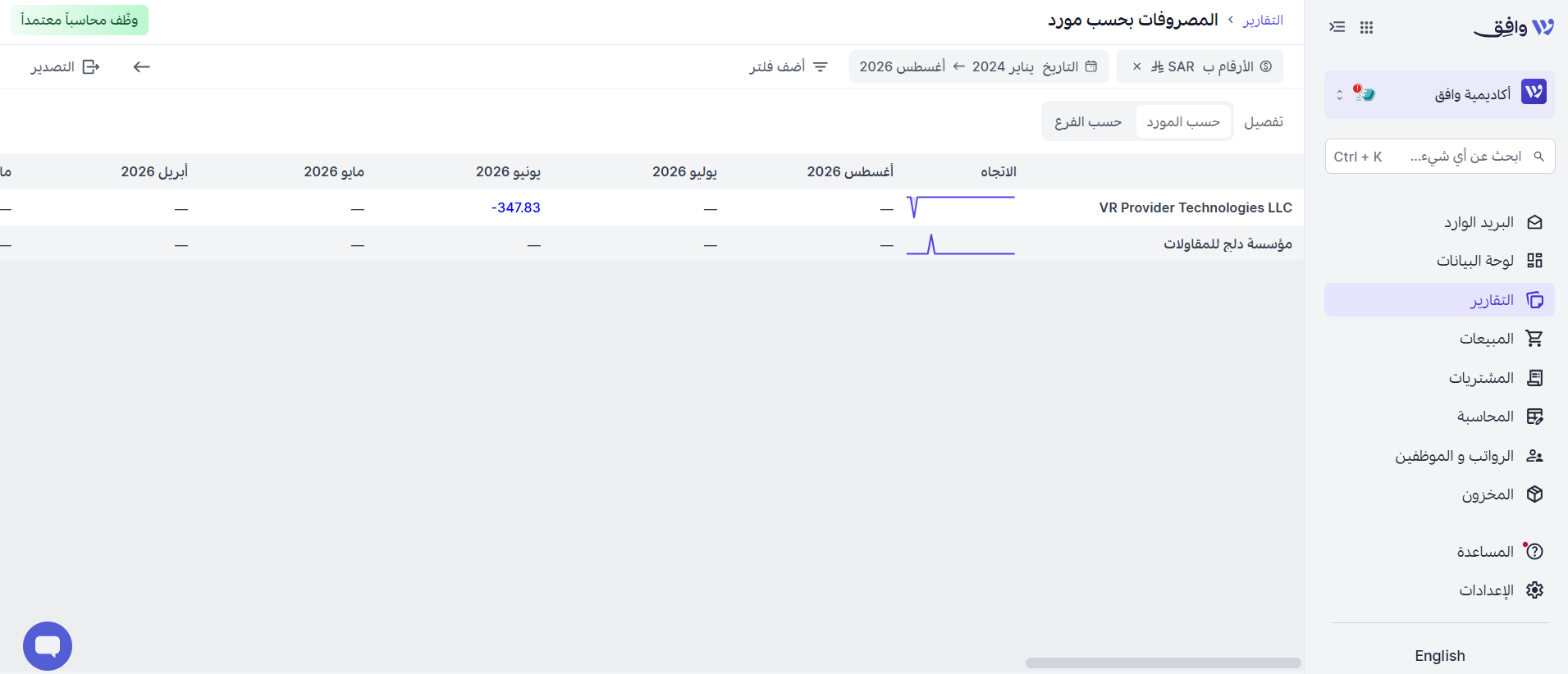The width and height of the screenshot is (1568, 674).
Task: Switch to By Branch (حسب الفرع) view
Action: pos(1088,122)
